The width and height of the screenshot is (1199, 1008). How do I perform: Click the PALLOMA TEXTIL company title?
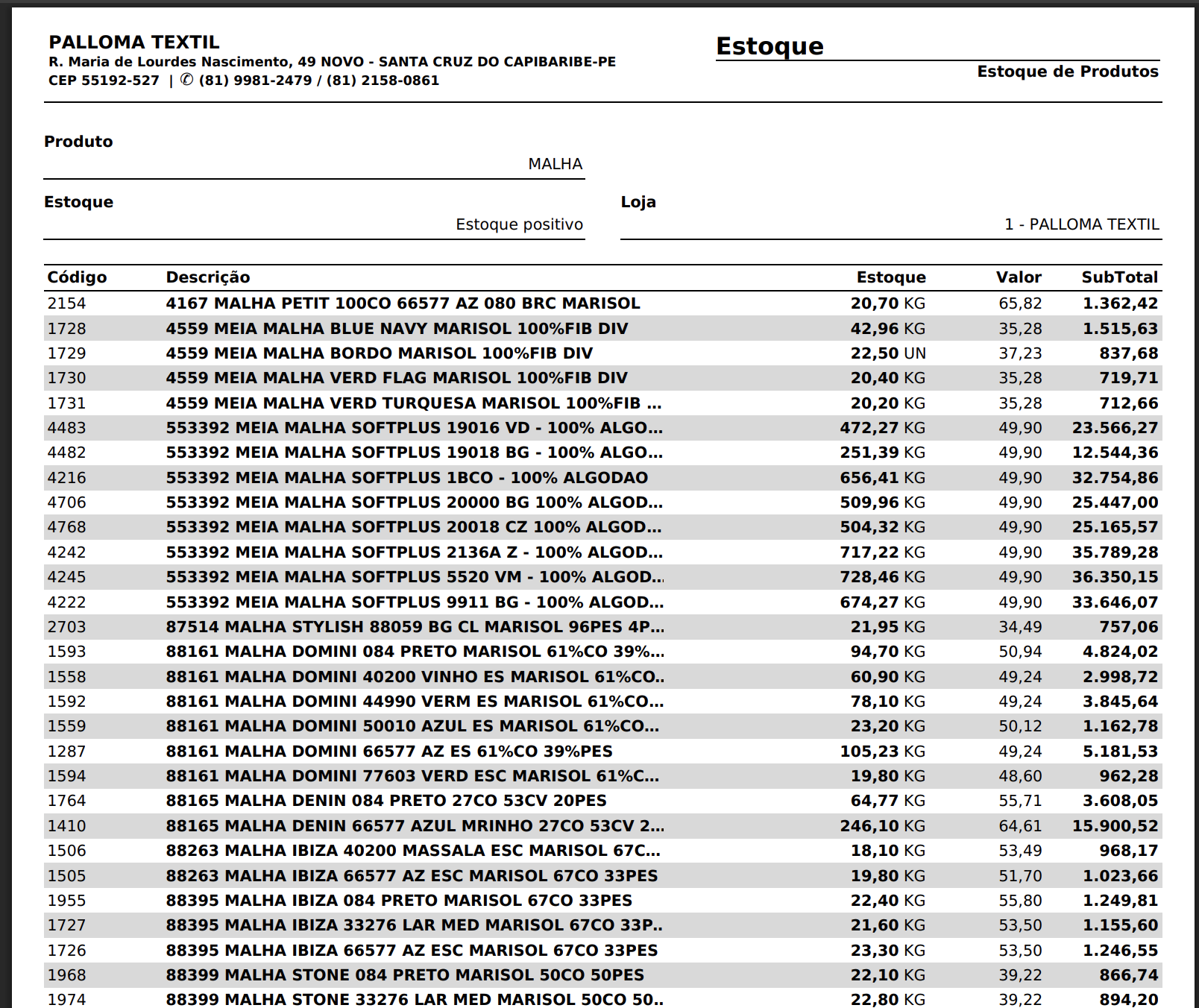point(134,42)
